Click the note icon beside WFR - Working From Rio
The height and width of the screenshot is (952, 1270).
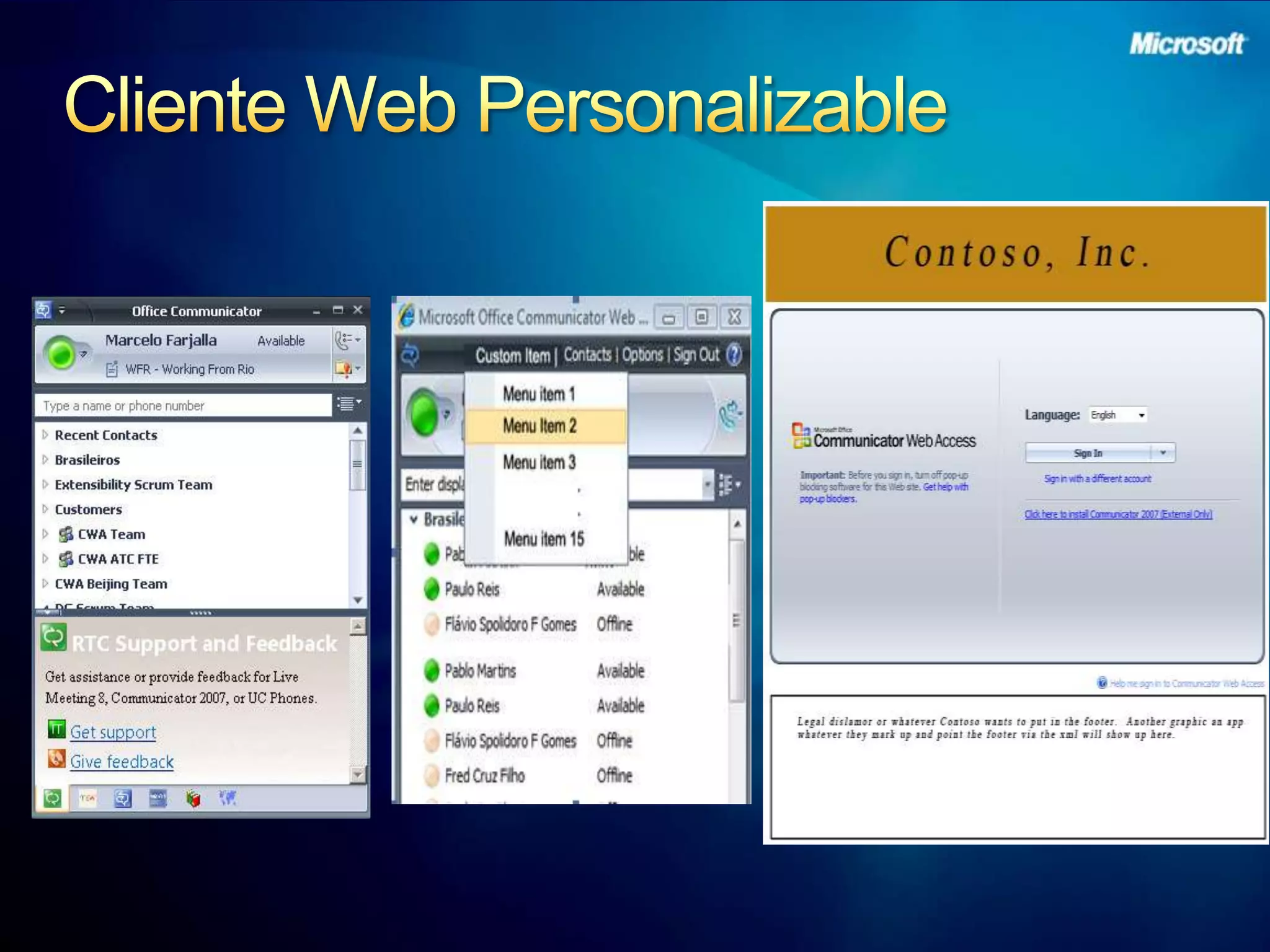pyautogui.click(x=112, y=369)
